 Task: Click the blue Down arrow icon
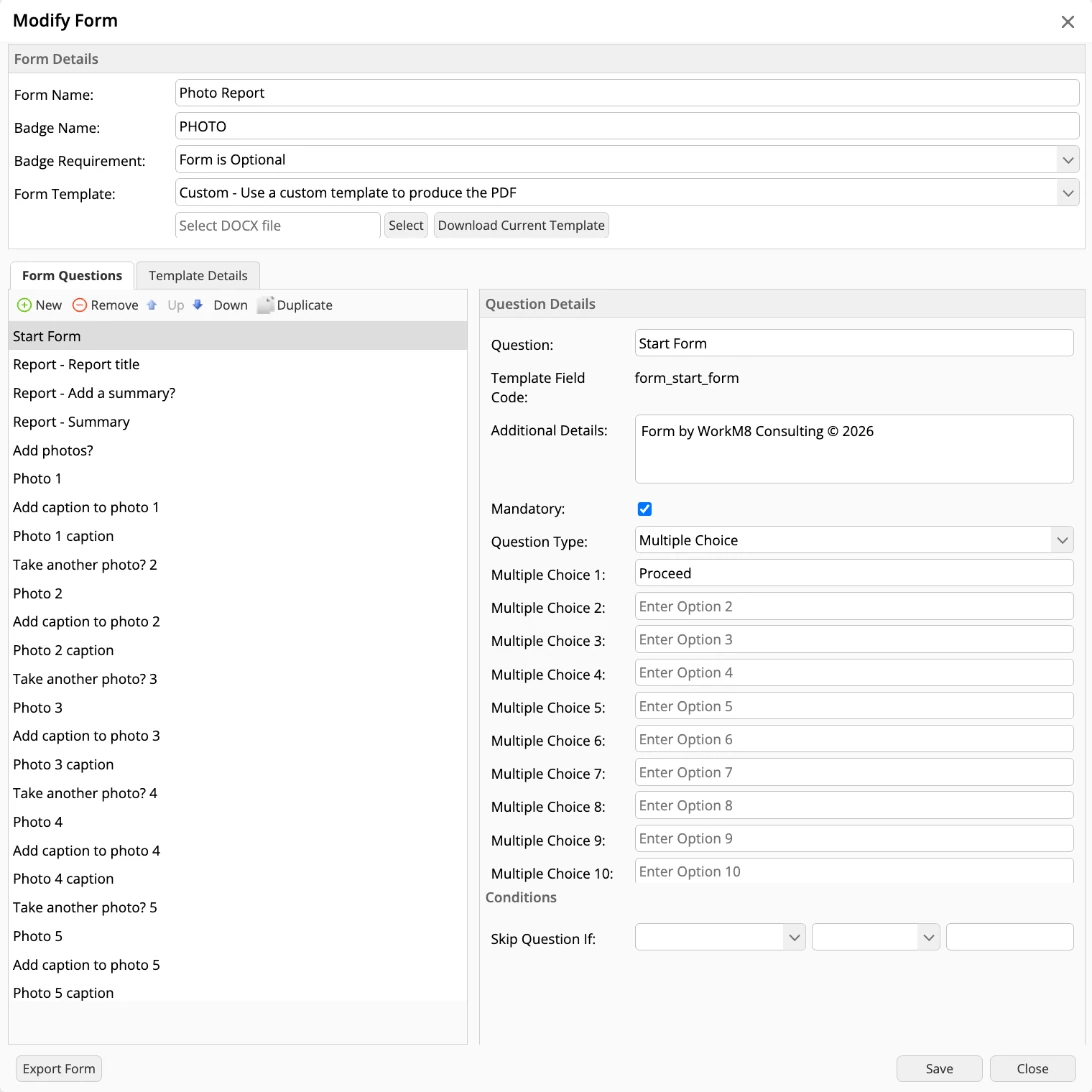198,305
